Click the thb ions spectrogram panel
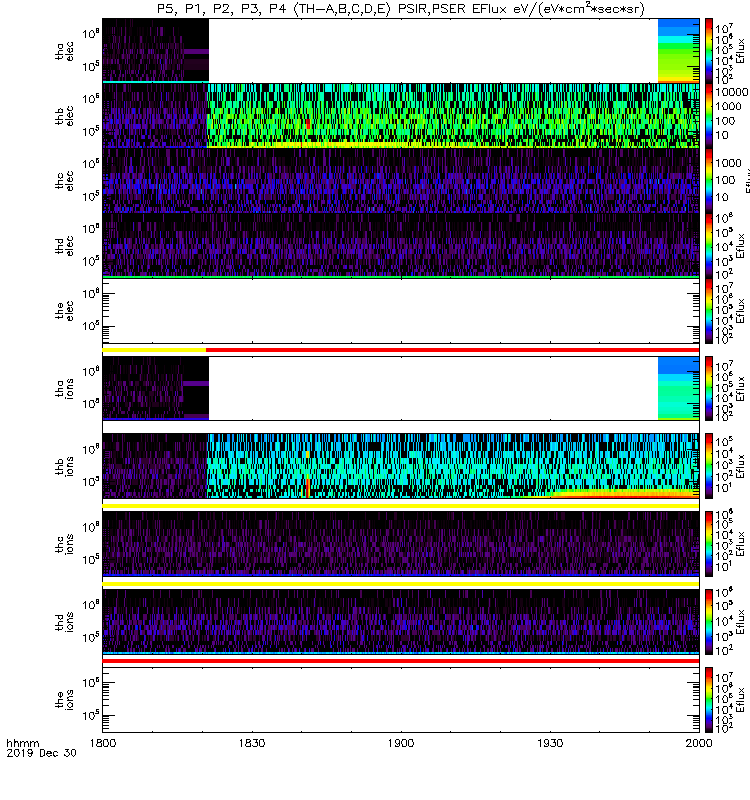Image resolution: width=750 pixels, height=800 pixels. [401, 466]
